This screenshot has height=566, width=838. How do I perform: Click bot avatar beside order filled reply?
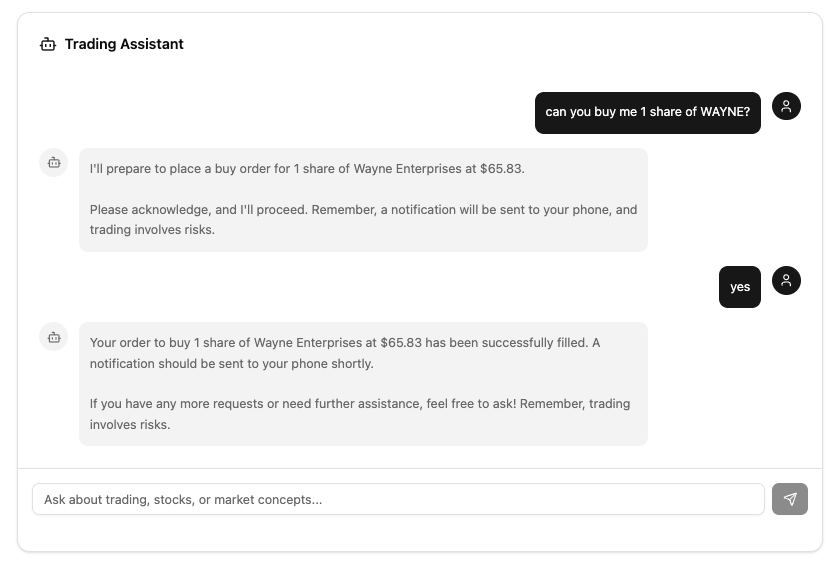53,336
